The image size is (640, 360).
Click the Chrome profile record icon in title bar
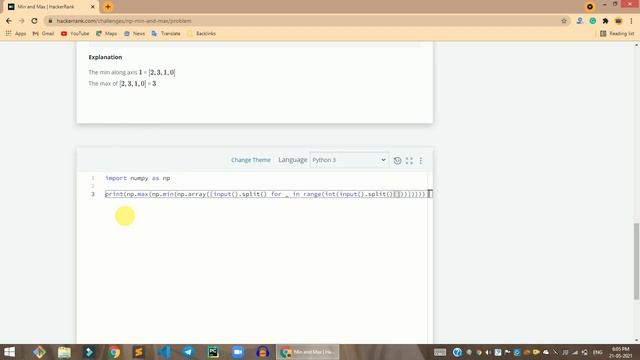590,7
